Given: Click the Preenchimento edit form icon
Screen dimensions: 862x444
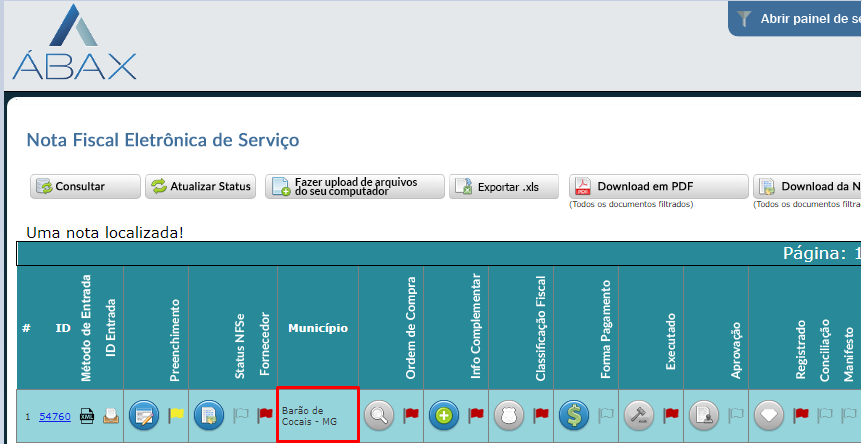Looking at the screenshot, I should click(x=144, y=415).
